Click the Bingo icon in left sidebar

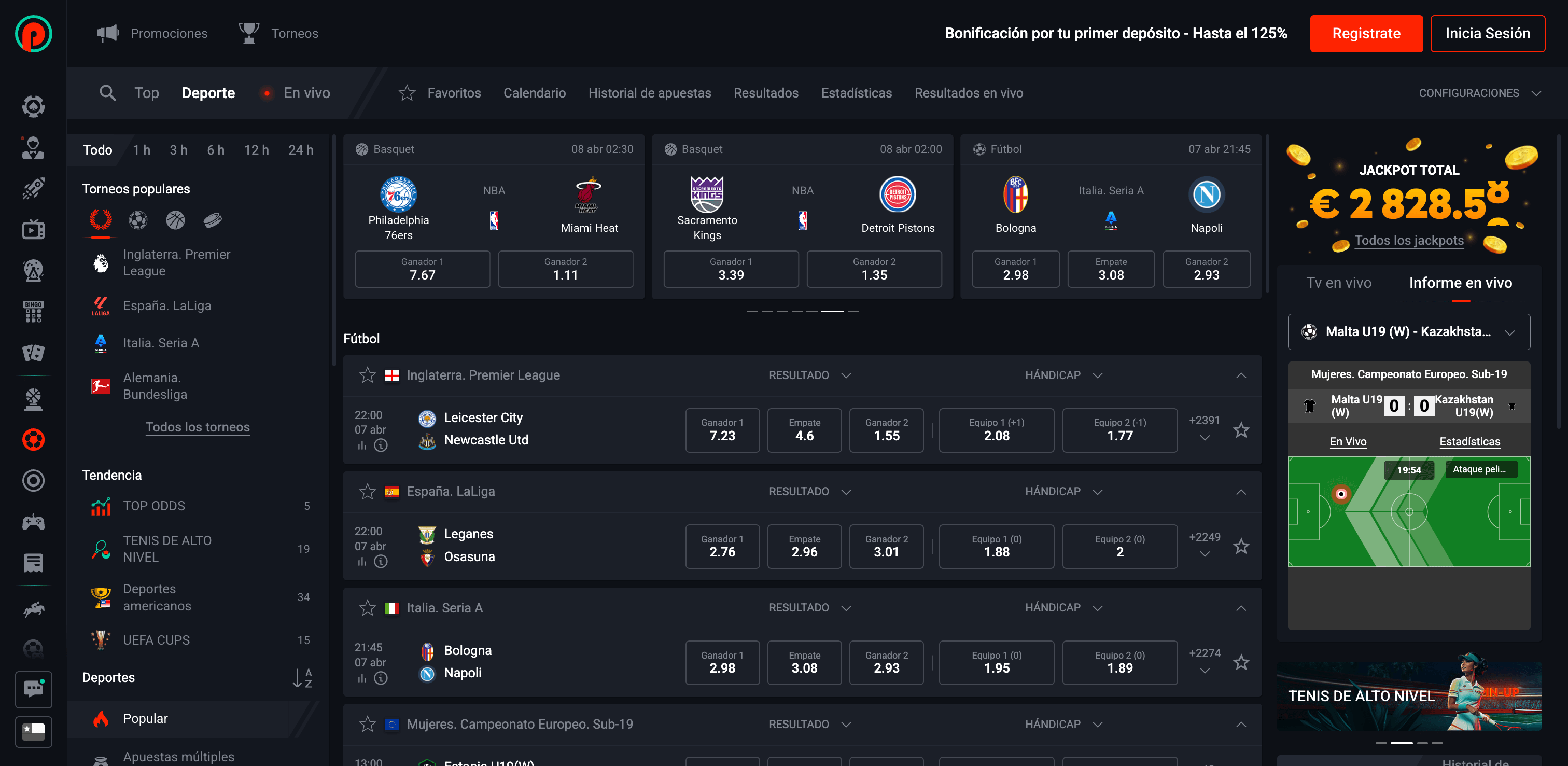pyautogui.click(x=34, y=311)
